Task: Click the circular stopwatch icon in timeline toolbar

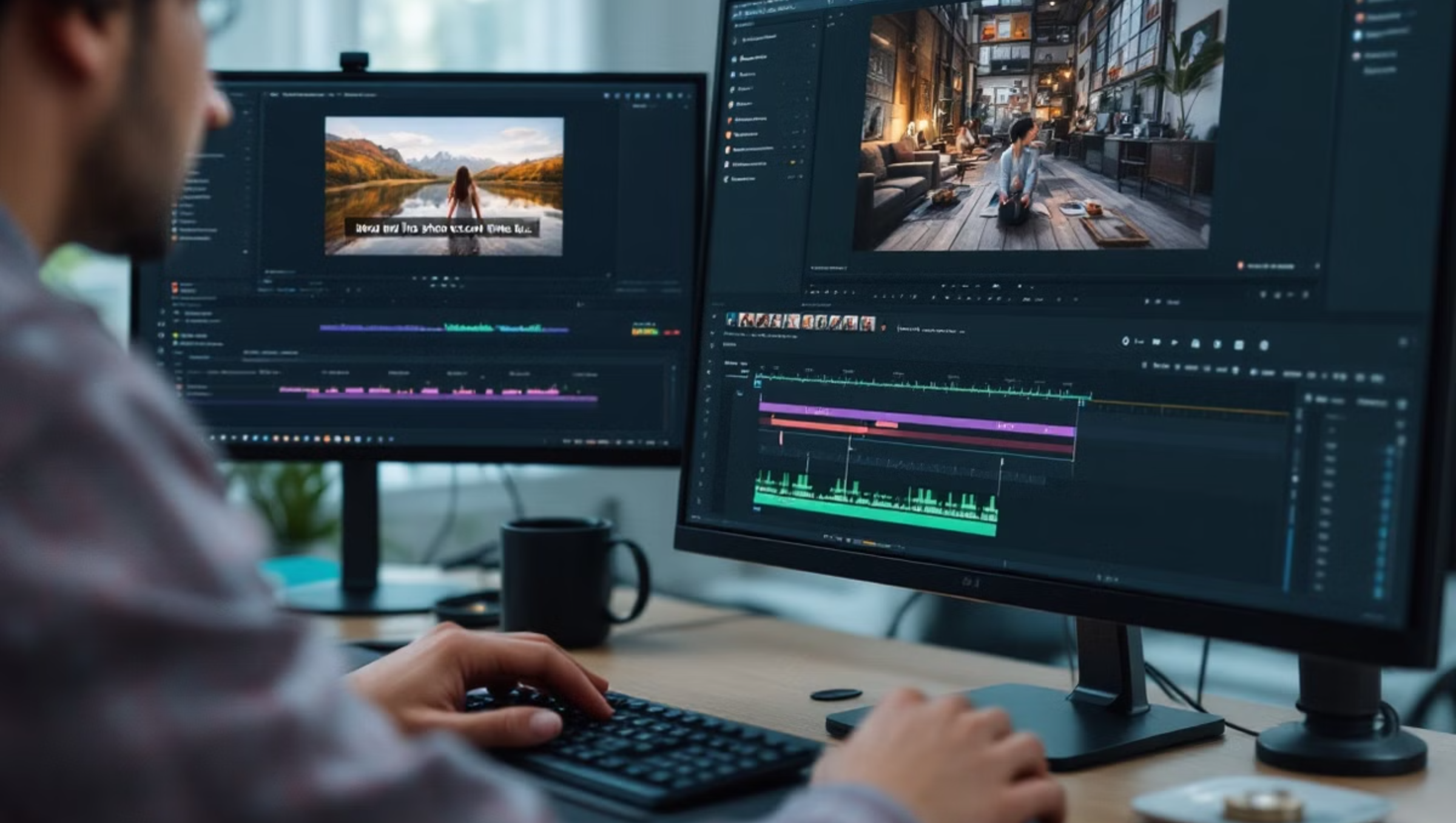Action: pyautogui.click(x=1125, y=341)
